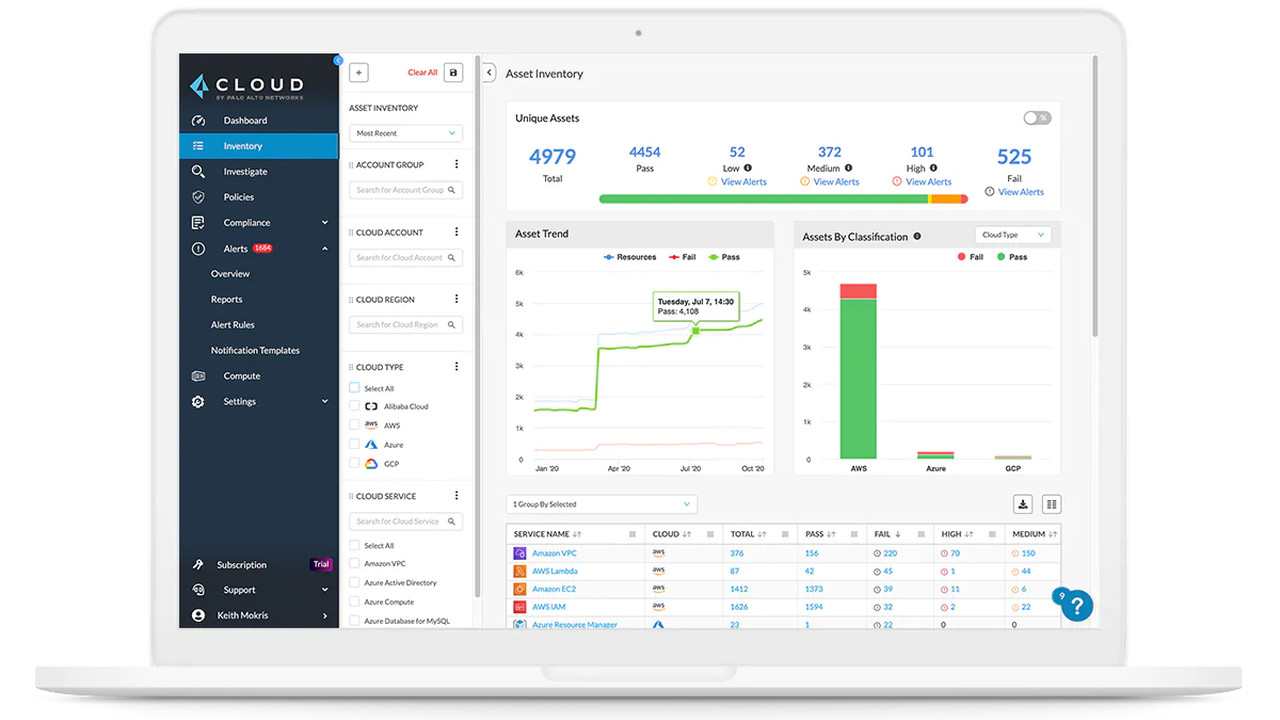Click the Policies shield icon

pyautogui.click(x=198, y=197)
